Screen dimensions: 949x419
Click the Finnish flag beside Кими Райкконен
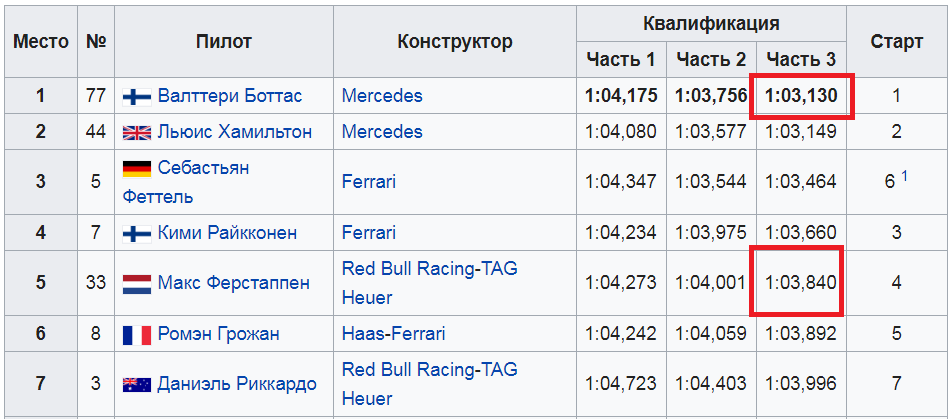[x=137, y=234]
